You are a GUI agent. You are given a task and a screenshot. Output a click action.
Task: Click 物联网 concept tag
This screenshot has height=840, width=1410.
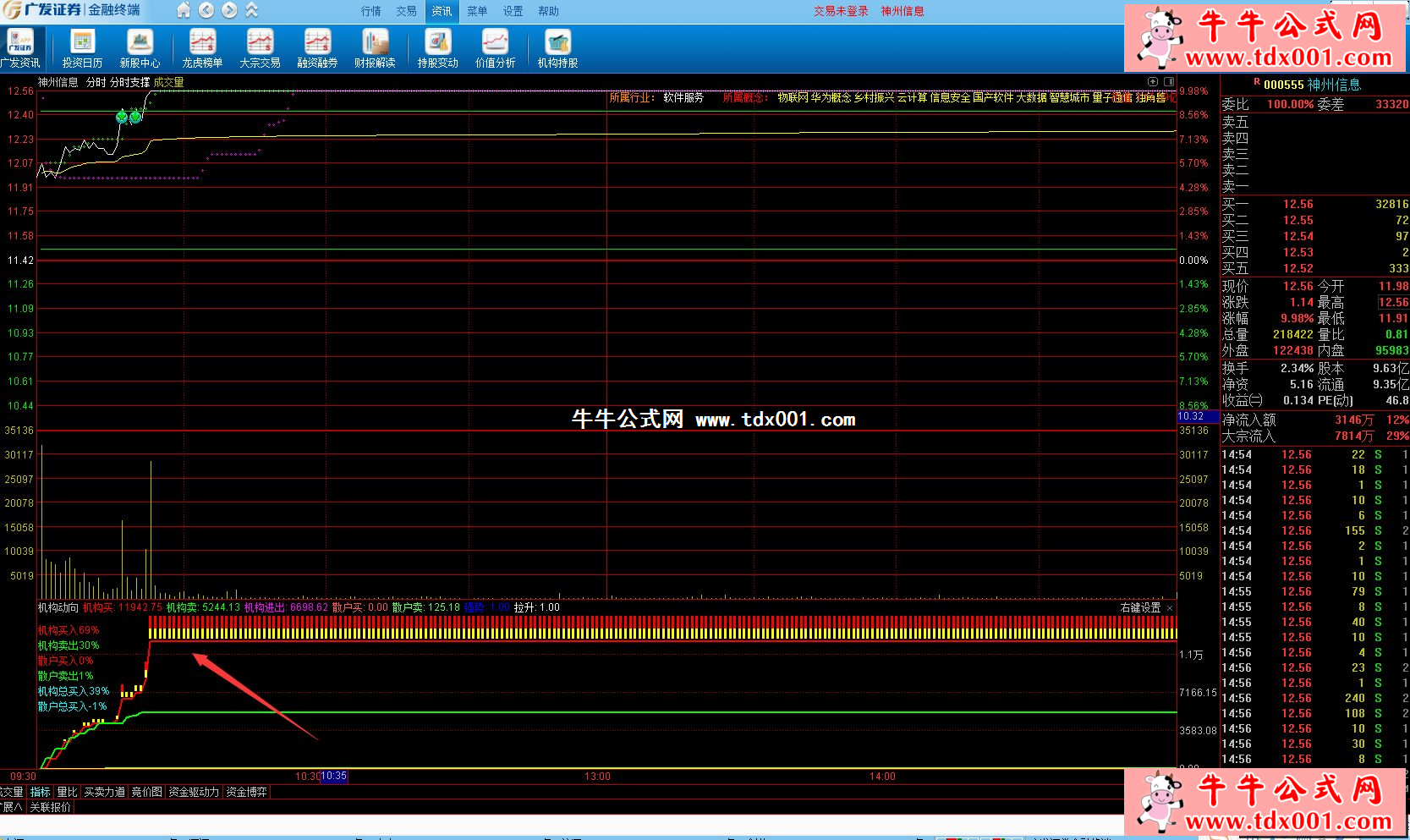coord(793,97)
